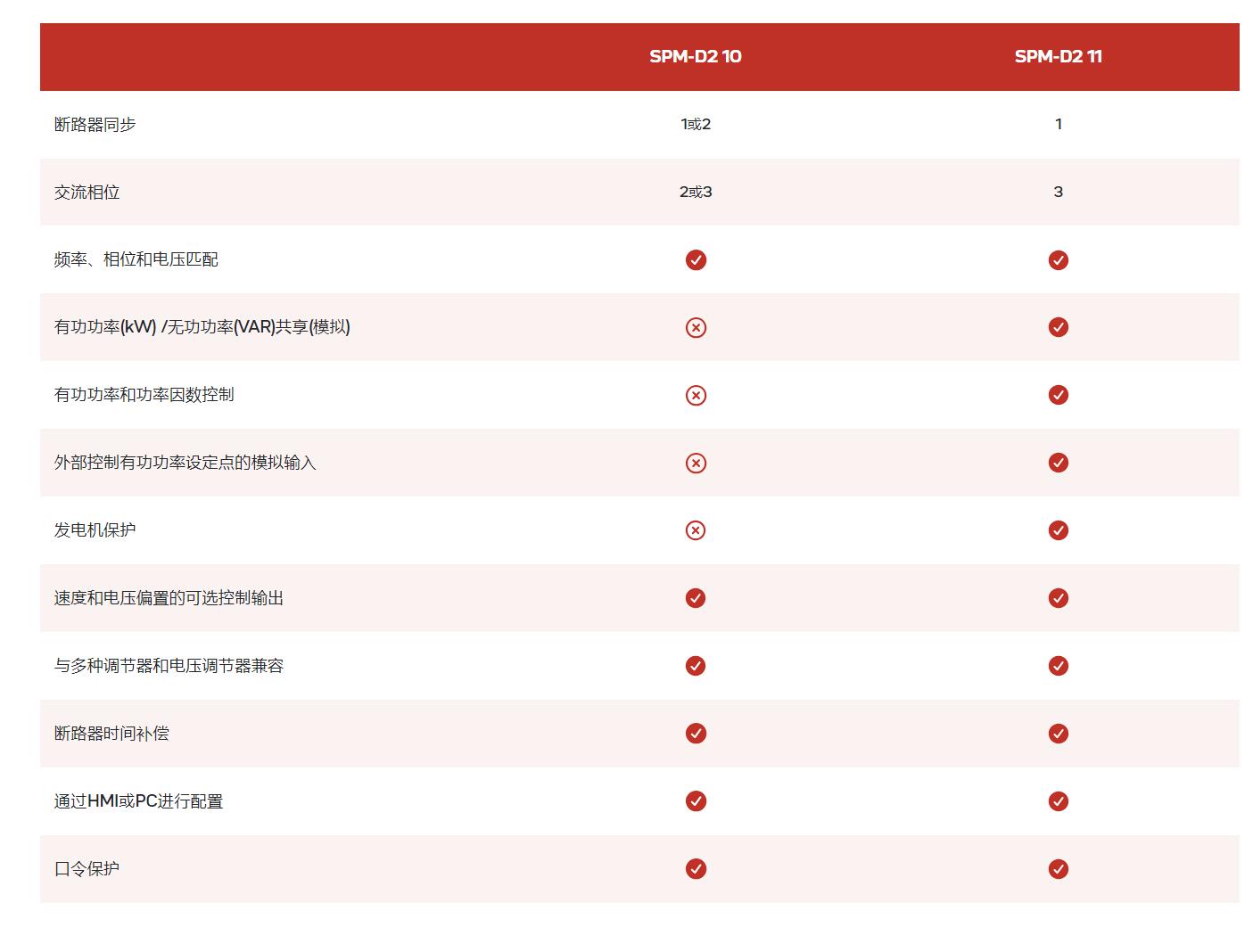The height and width of the screenshot is (952, 1253).
Task: Select the check icon for 口令保护 under SPM-D2 11
Action: click(1058, 868)
